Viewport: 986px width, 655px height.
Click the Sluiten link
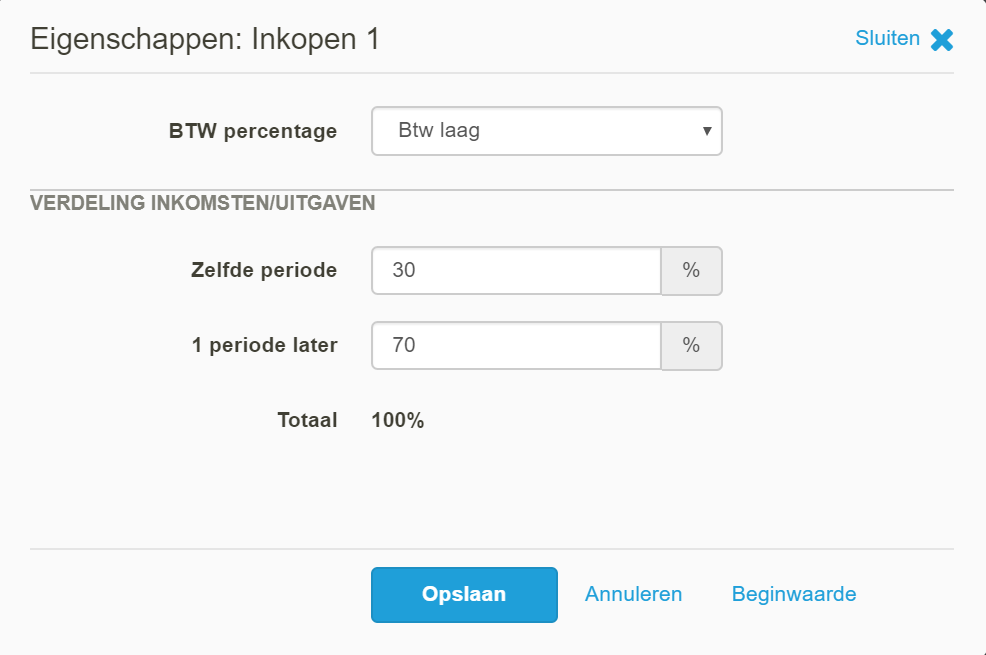(887, 38)
